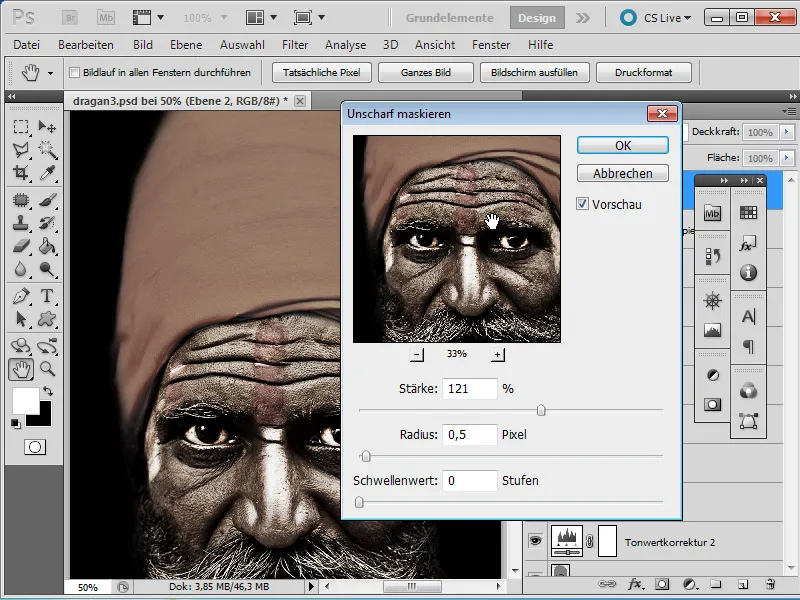
Task: Select the Eraser tool
Action: tap(21, 246)
